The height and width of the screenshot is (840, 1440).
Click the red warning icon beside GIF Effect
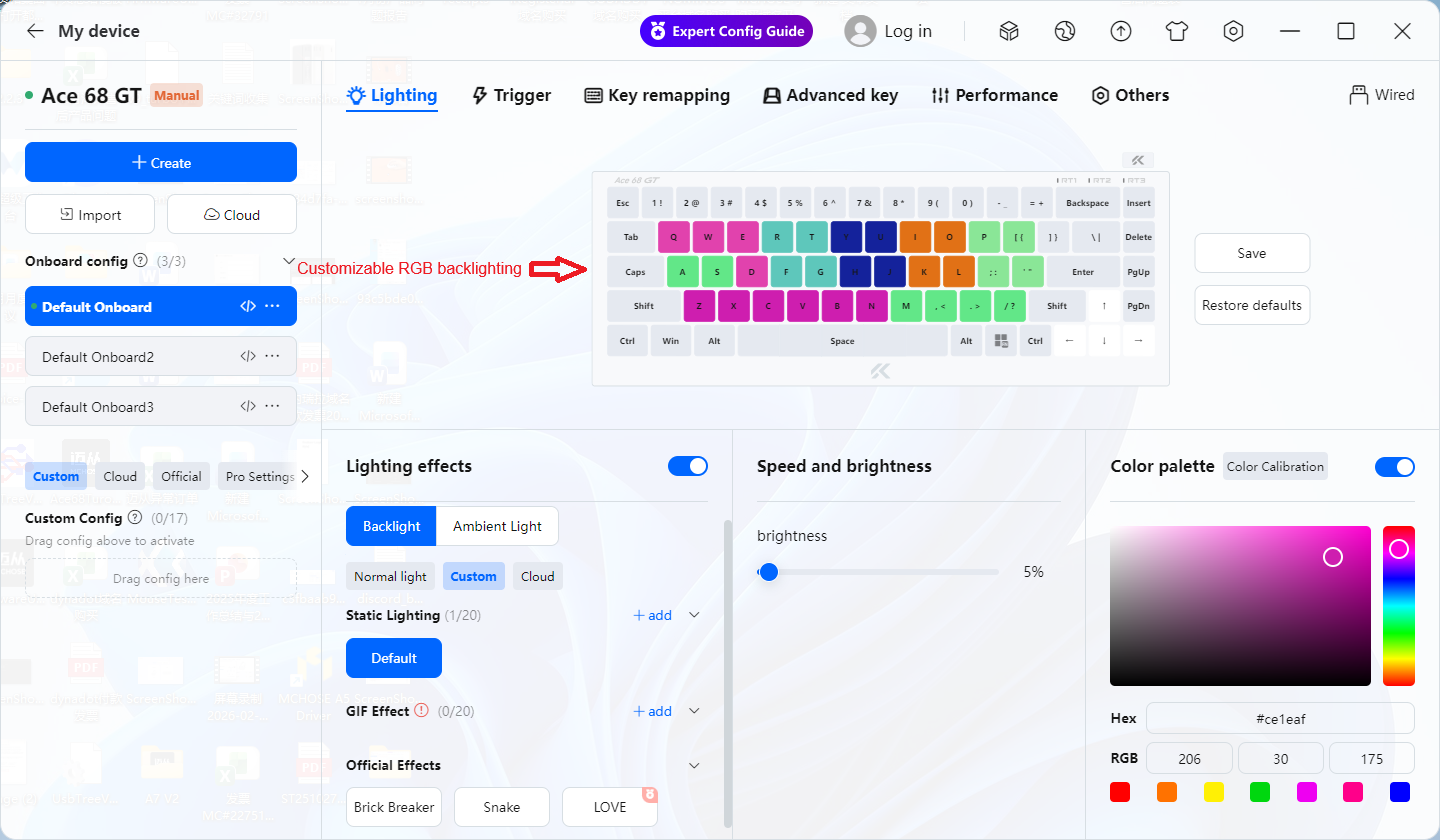(421, 711)
